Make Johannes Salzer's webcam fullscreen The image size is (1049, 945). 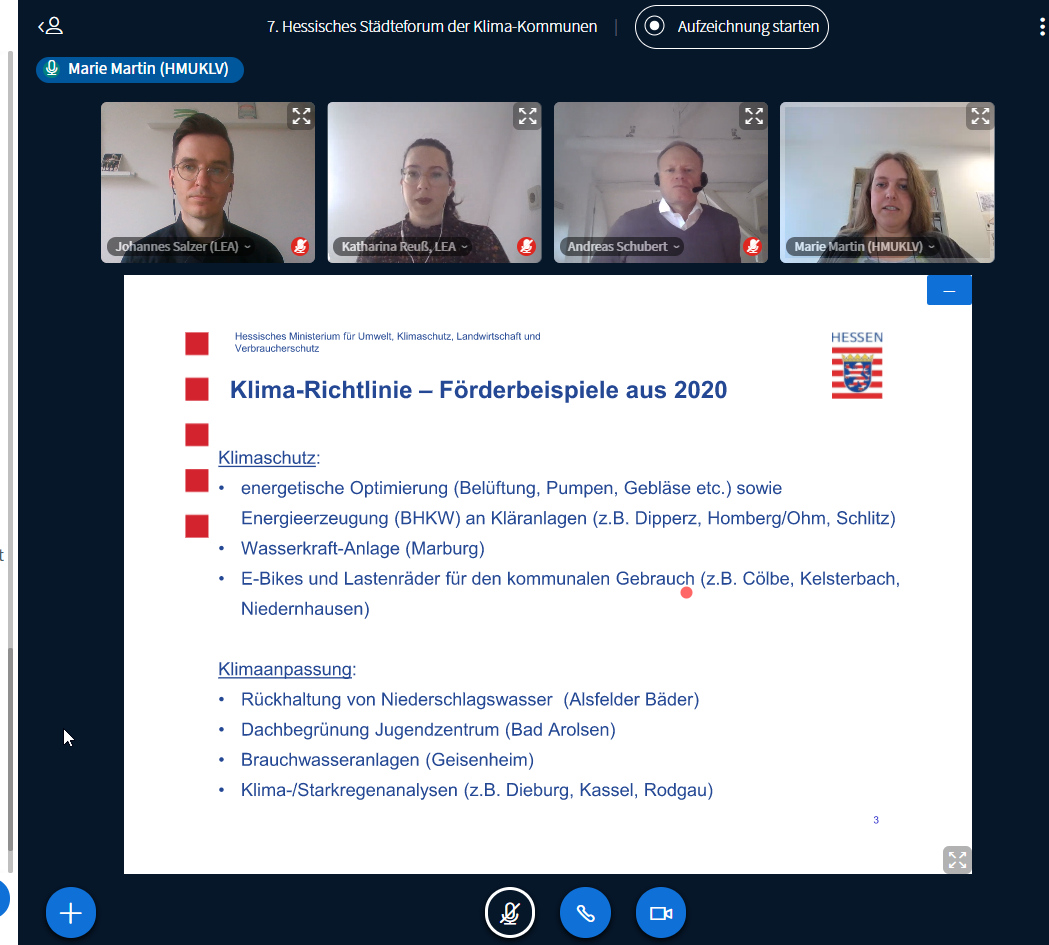click(x=301, y=116)
